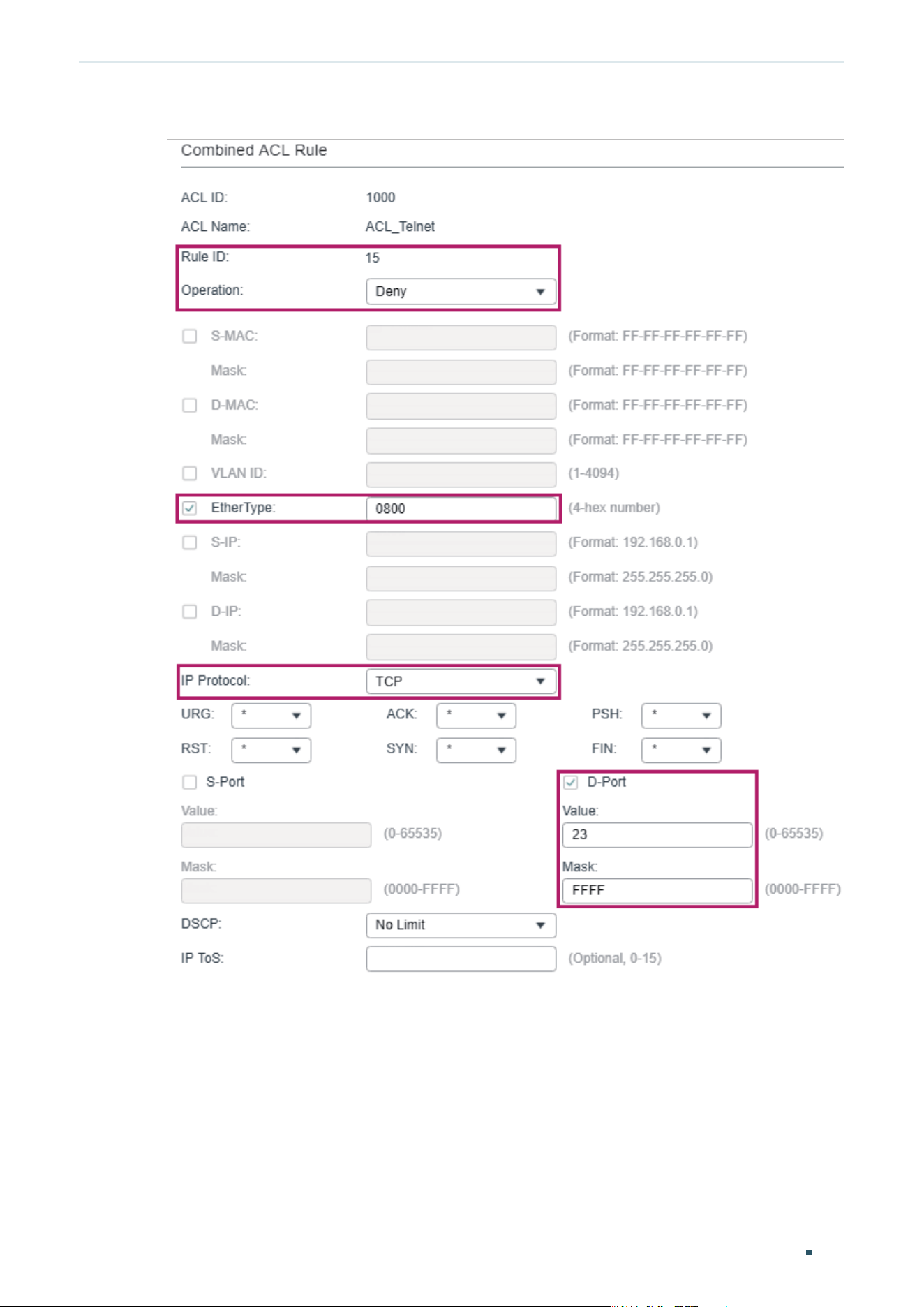
Task: Enable the S-IP checkbox
Action: click(189, 542)
